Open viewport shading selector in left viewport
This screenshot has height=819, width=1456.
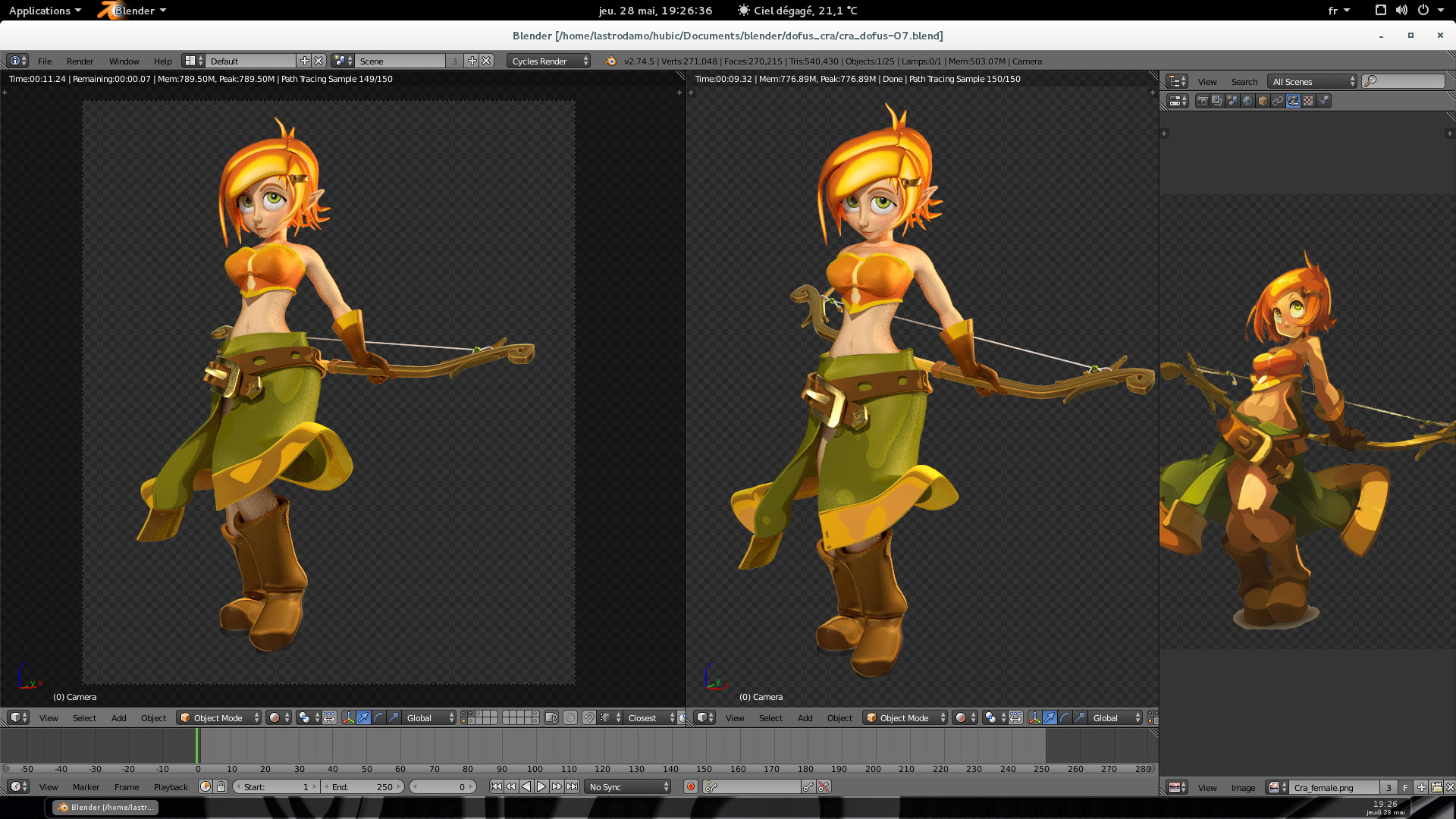pyautogui.click(x=278, y=718)
